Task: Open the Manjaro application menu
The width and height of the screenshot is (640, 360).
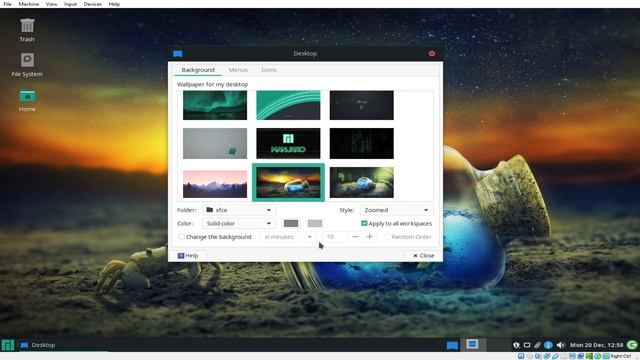Action: coord(8,345)
